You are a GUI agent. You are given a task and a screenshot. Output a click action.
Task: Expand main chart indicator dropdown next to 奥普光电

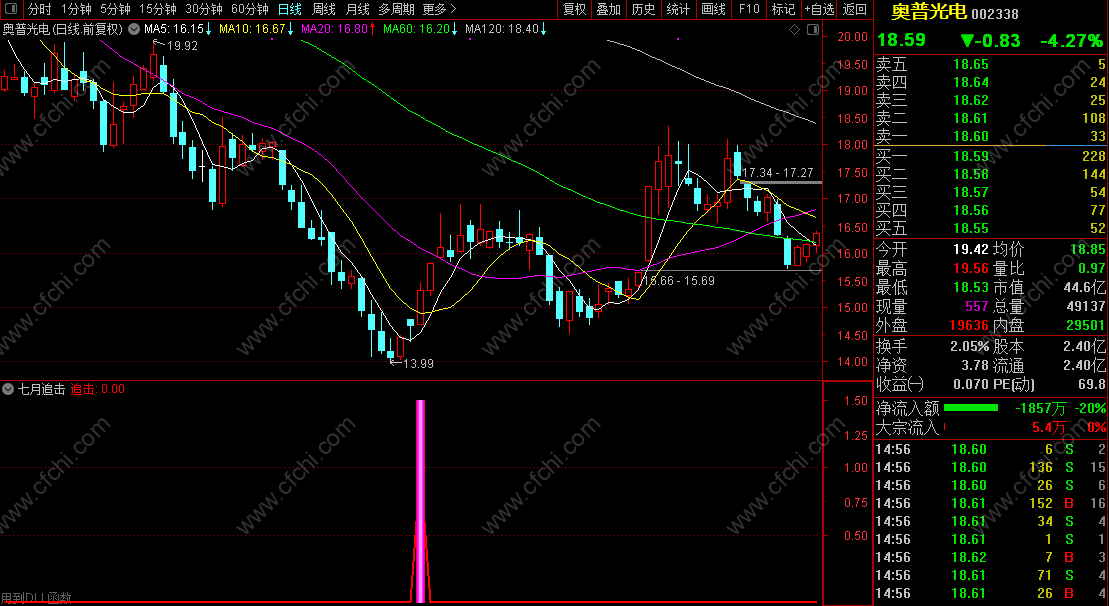tap(133, 29)
